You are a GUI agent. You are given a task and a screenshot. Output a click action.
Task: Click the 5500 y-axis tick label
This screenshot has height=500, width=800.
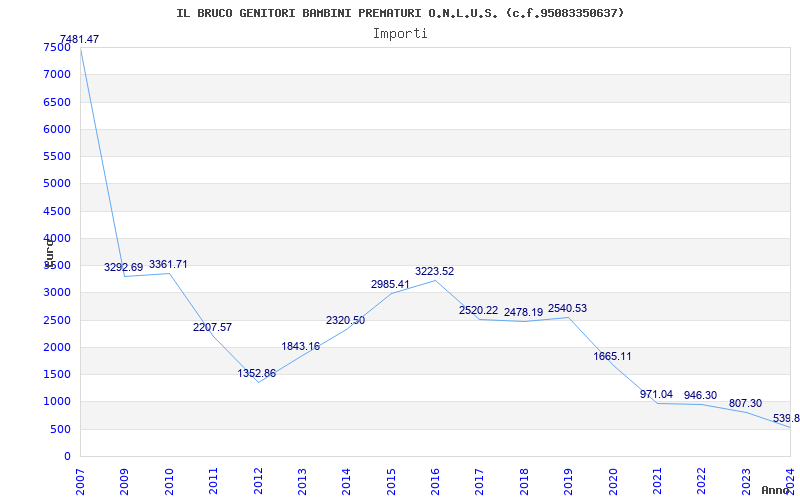tap(57, 156)
